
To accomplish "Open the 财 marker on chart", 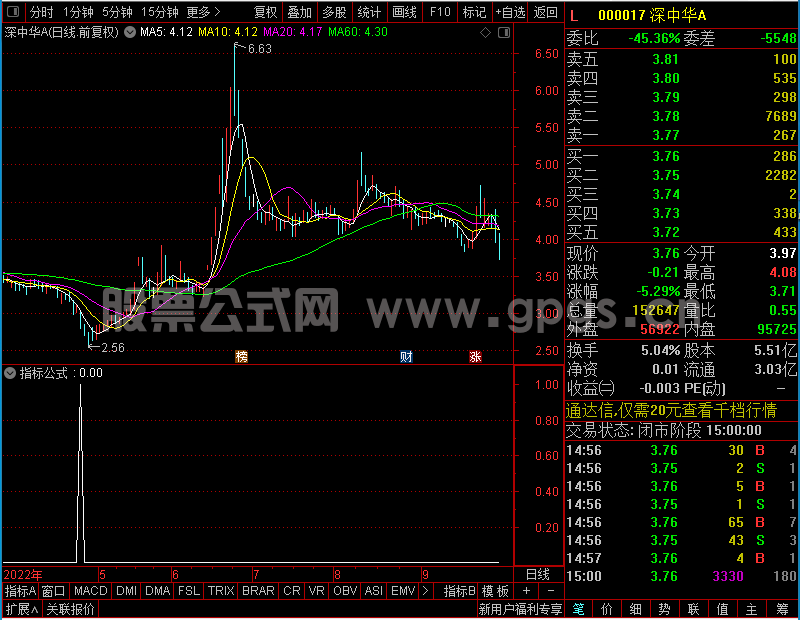I will [406, 356].
